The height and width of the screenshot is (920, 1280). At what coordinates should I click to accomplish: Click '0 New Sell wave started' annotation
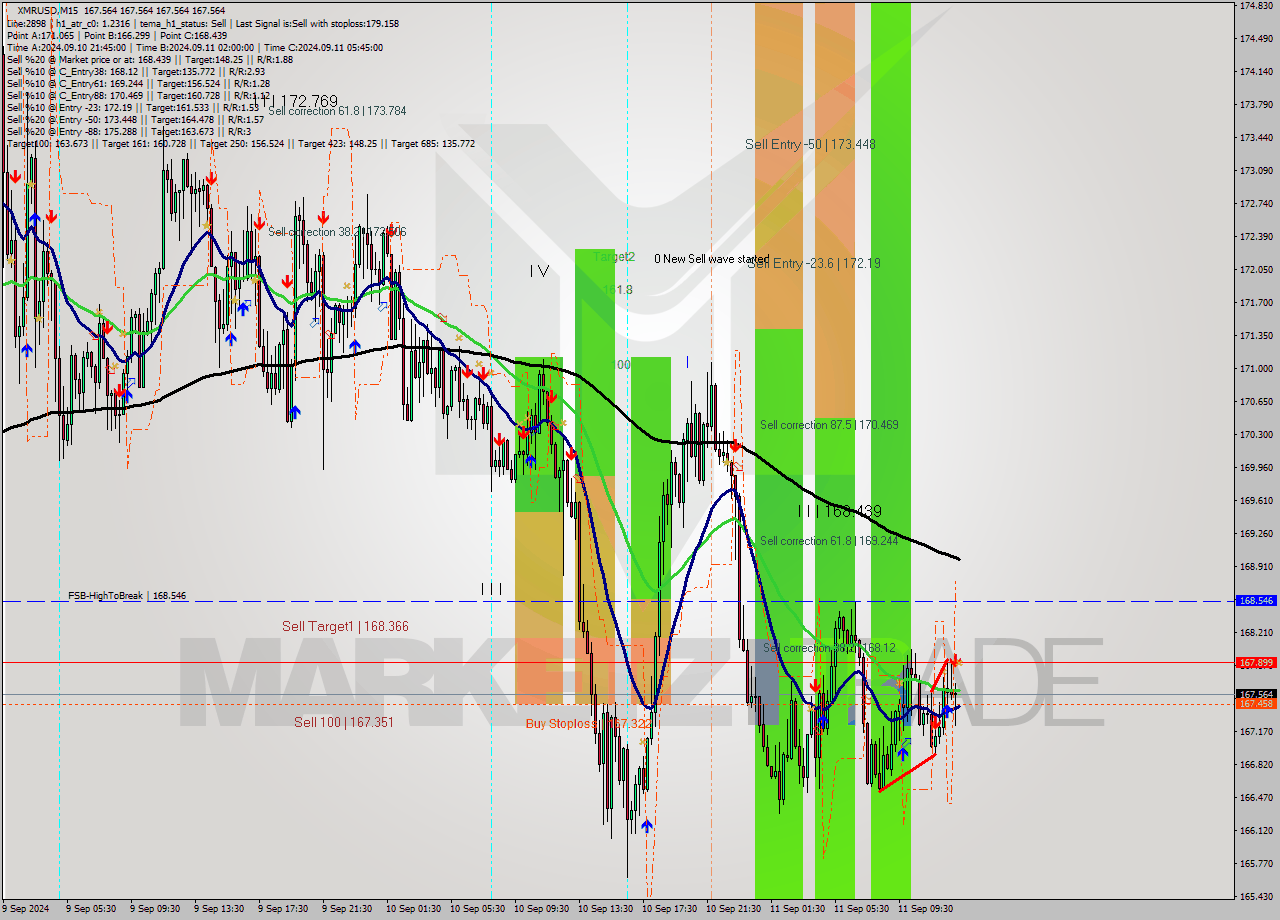tap(712, 259)
